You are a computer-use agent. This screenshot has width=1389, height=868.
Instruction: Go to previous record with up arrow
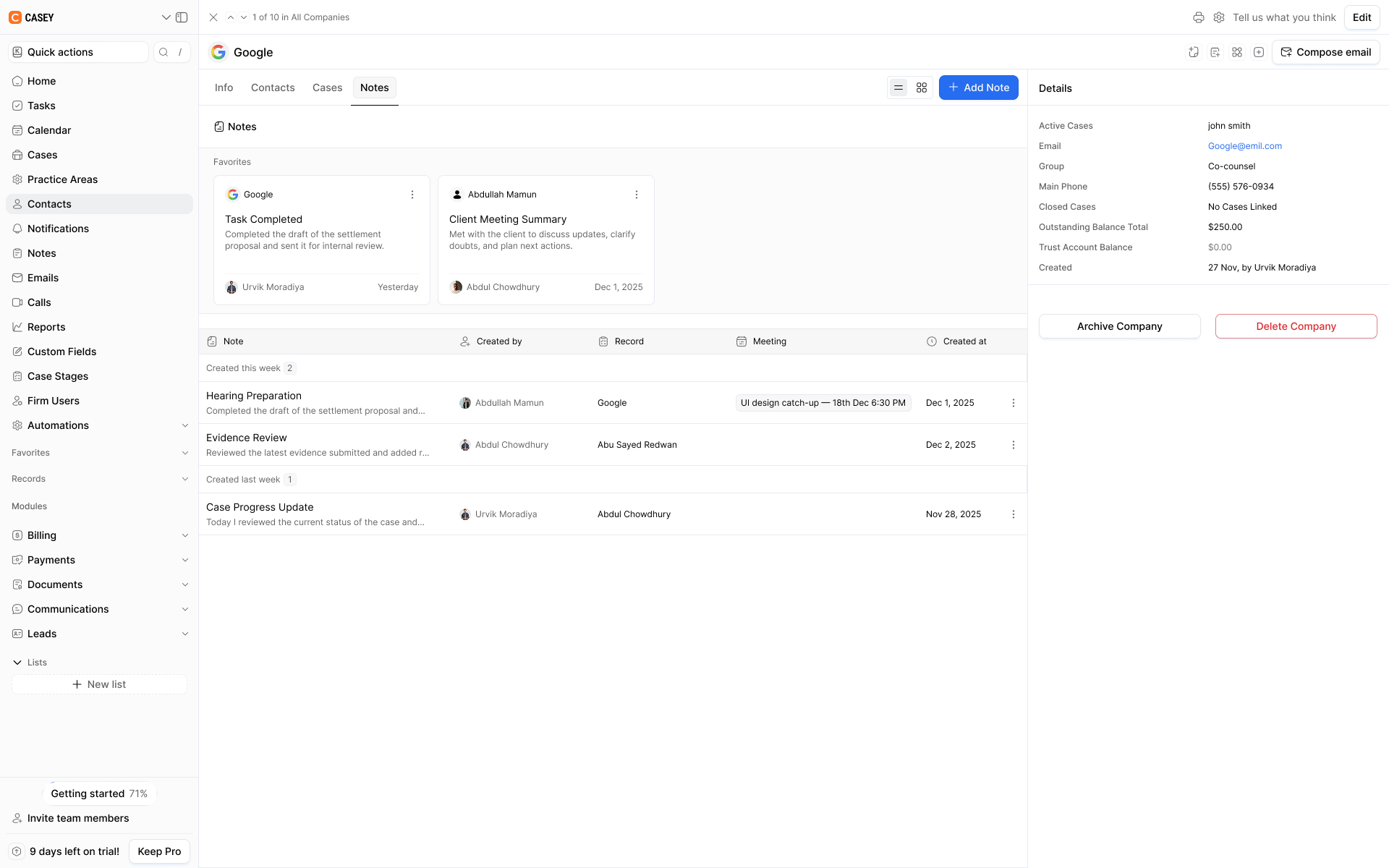[231, 17]
